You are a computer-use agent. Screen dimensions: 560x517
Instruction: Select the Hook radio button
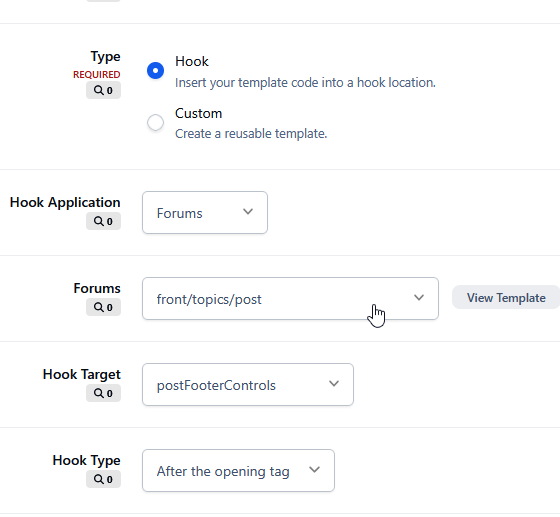point(155,70)
